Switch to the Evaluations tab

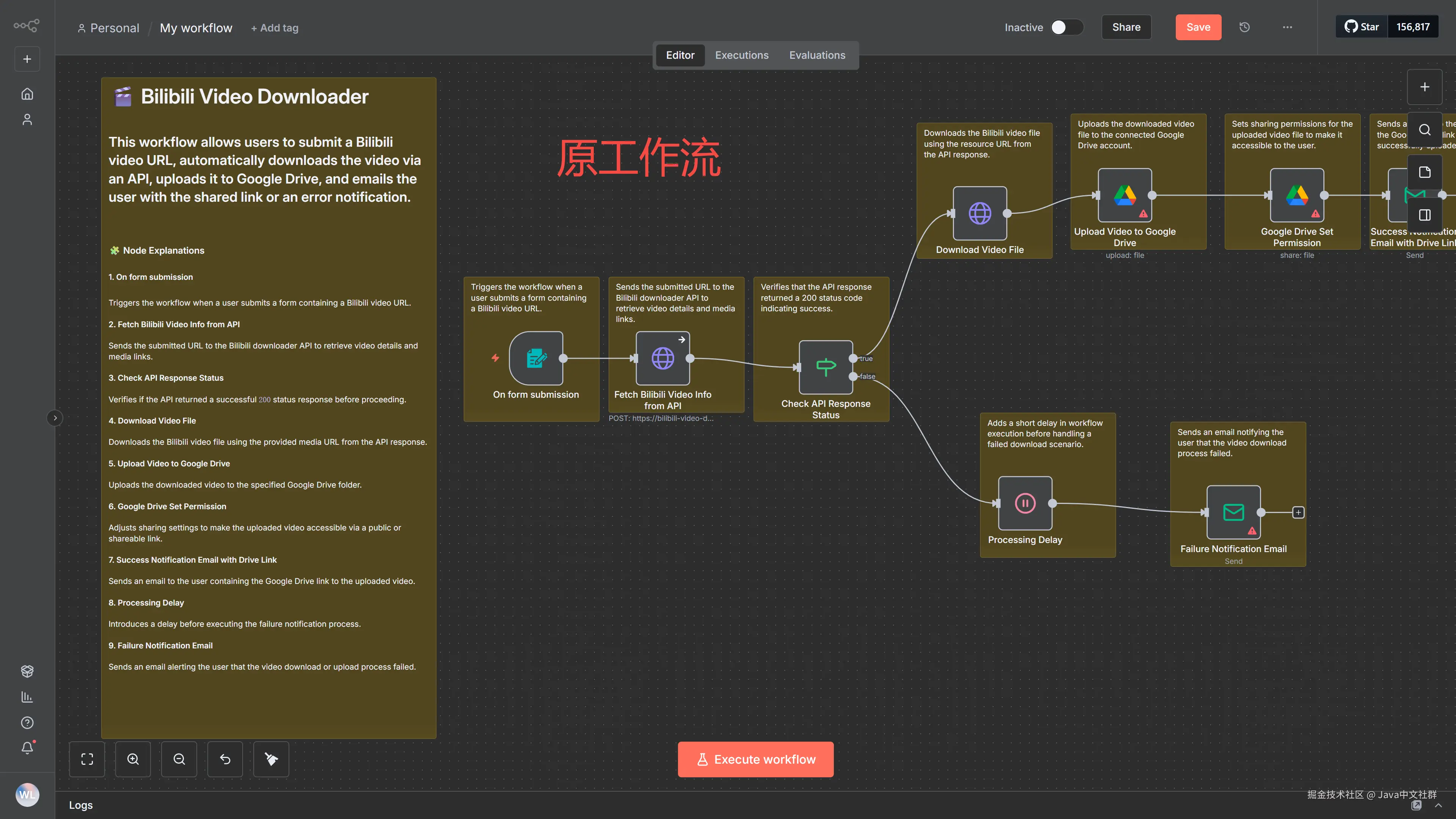(817, 55)
